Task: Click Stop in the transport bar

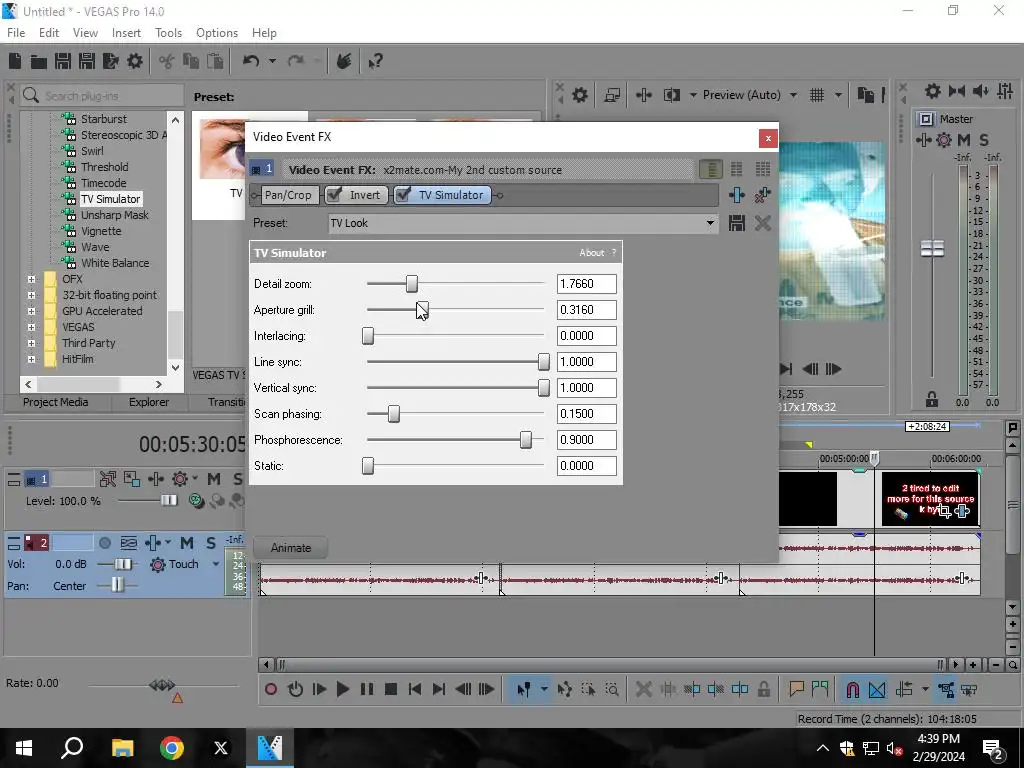Action: tap(391, 689)
